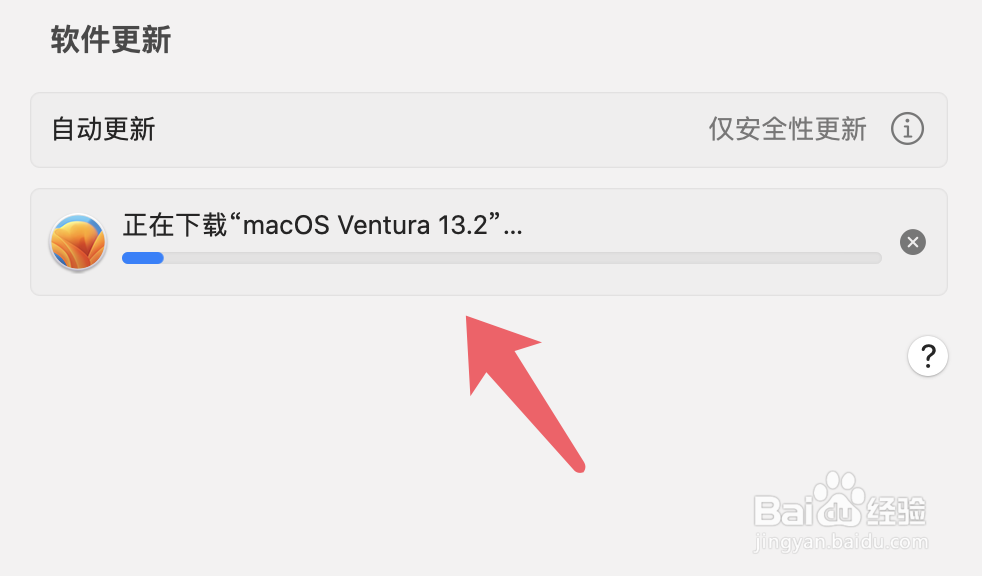Click the 经验 characters in Baidu watermark

coord(896,512)
